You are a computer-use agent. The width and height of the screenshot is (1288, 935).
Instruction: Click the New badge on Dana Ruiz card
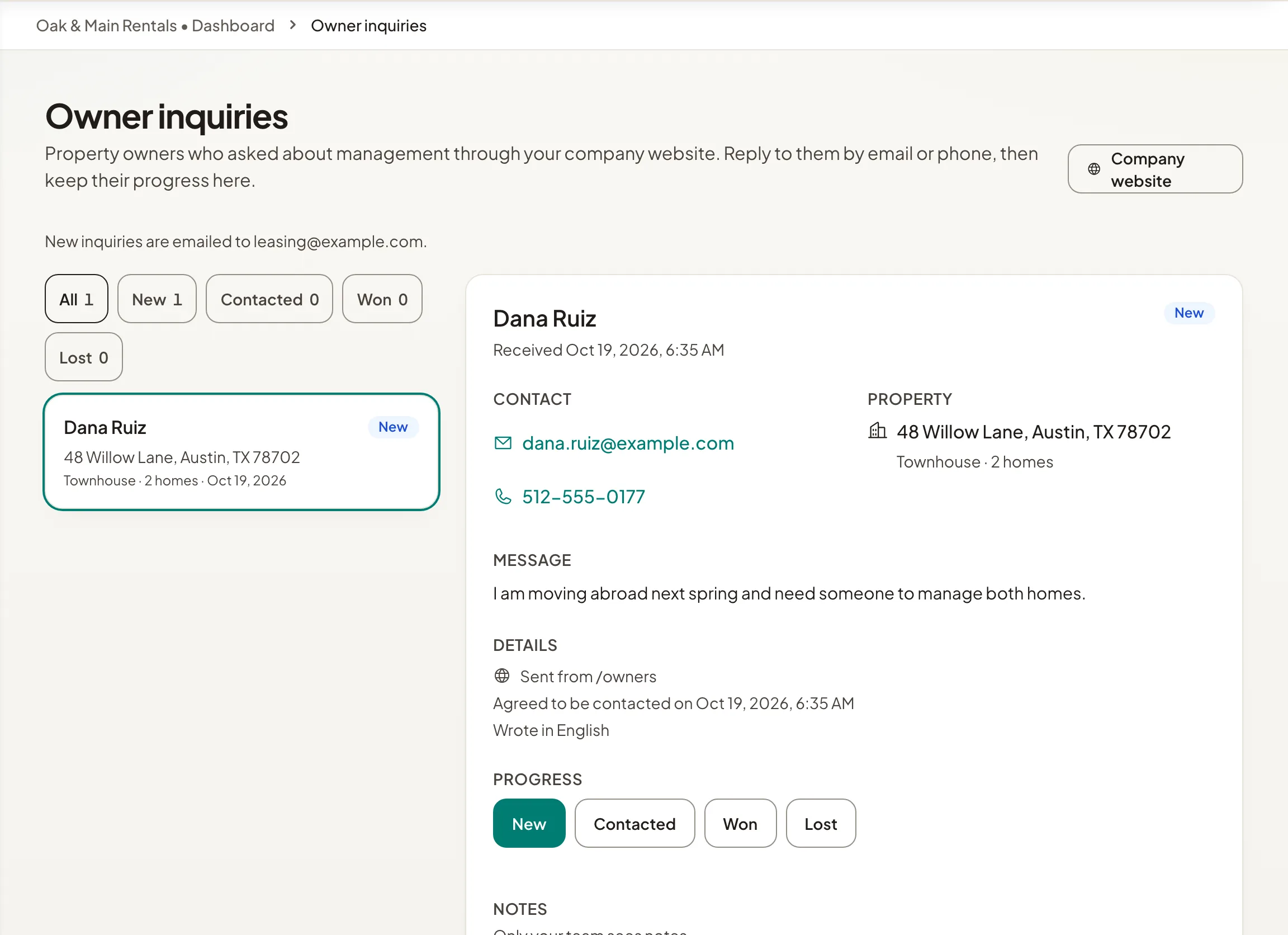(x=393, y=427)
